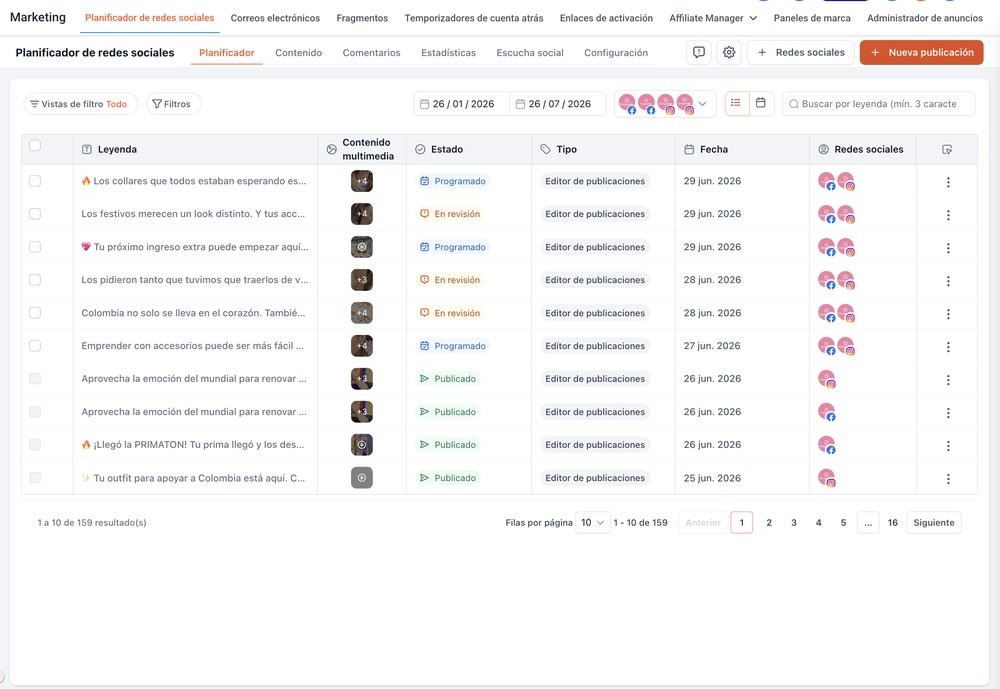The width and height of the screenshot is (1000, 689).
Task: Go to page 2 of results
Action: coord(769,522)
